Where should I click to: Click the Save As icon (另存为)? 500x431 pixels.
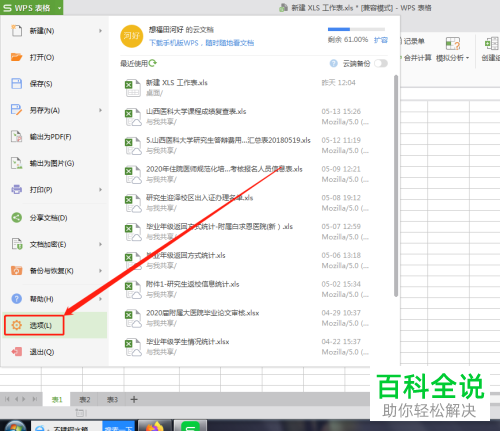(17, 110)
